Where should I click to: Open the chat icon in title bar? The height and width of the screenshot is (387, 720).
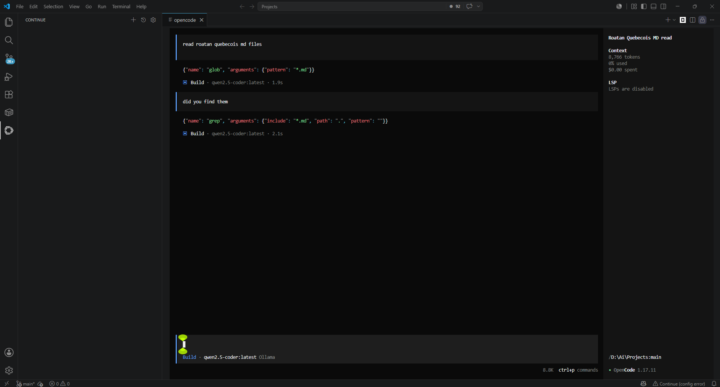[x=469, y=6]
